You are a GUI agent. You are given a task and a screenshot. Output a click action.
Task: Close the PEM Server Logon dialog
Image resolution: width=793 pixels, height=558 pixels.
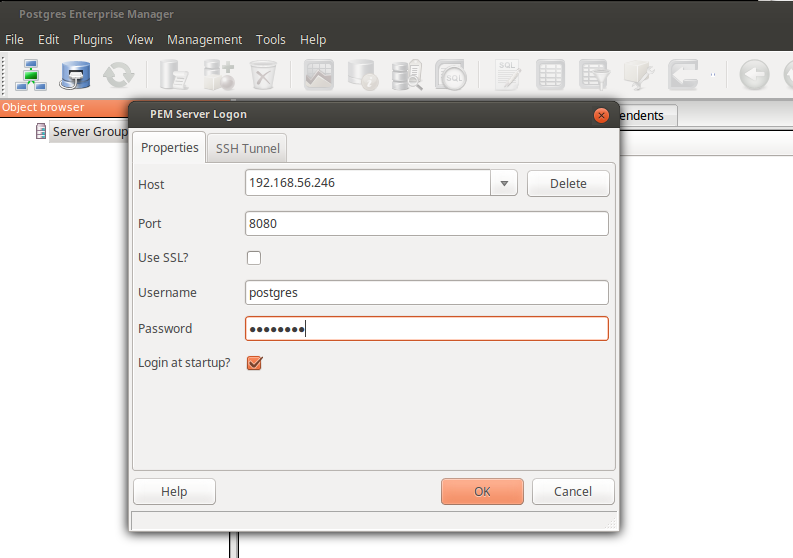tap(601, 115)
